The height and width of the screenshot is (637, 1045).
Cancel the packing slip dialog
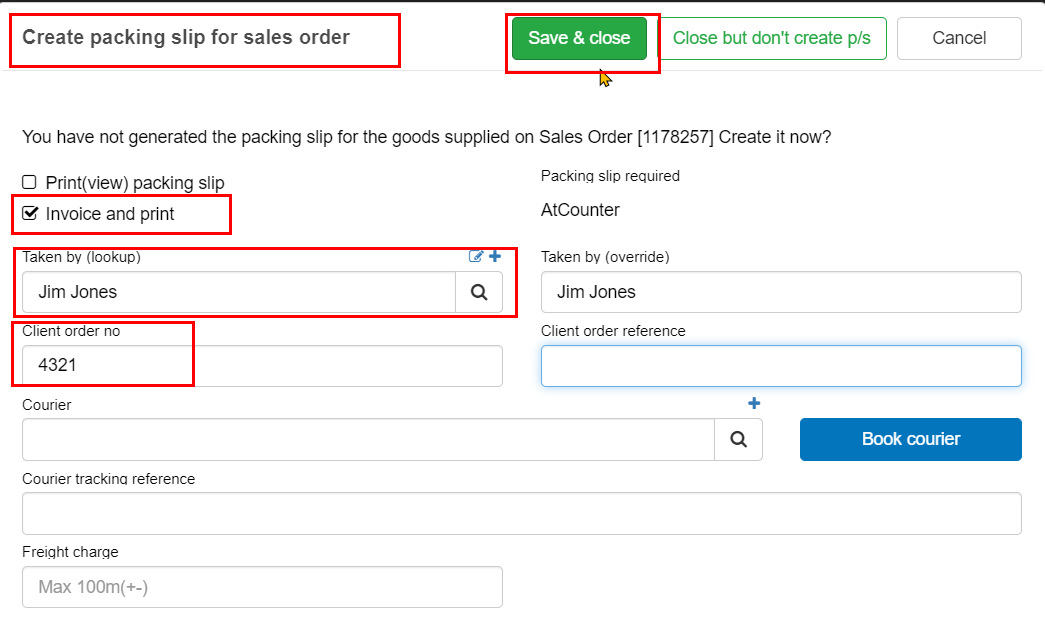tap(959, 38)
